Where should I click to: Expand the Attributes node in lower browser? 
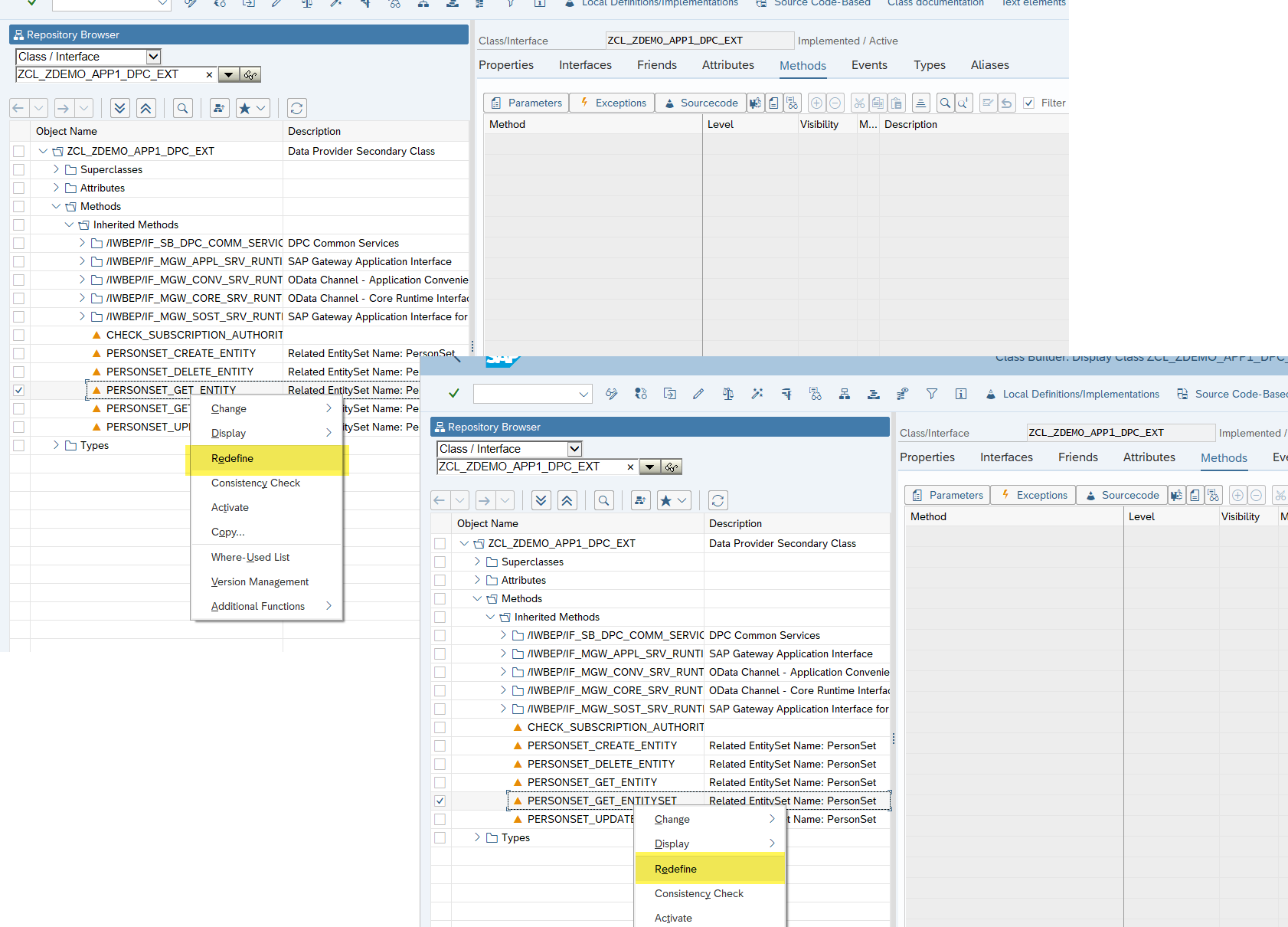coord(477,580)
